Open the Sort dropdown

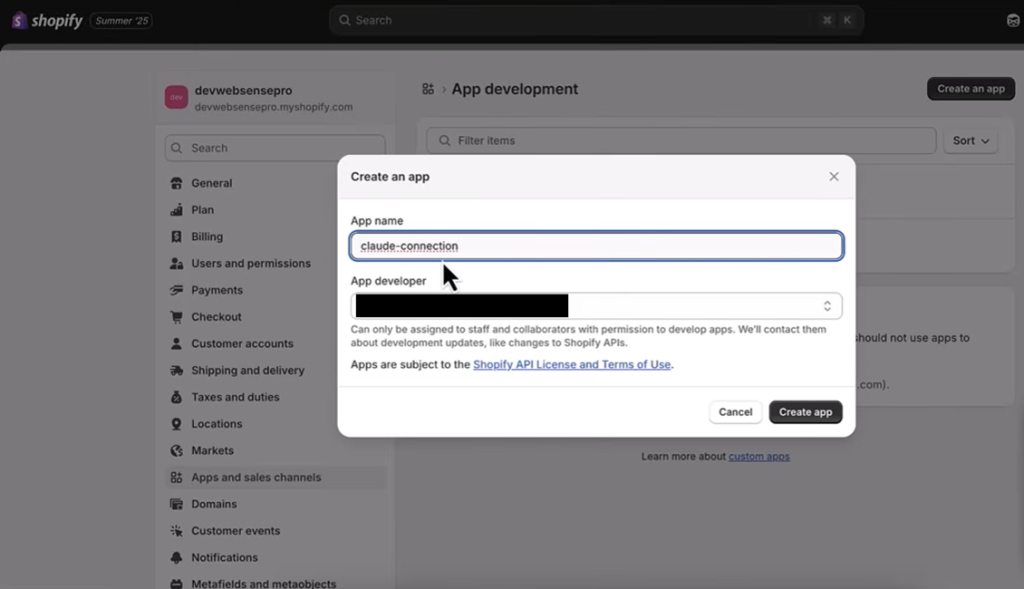[x=970, y=141]
